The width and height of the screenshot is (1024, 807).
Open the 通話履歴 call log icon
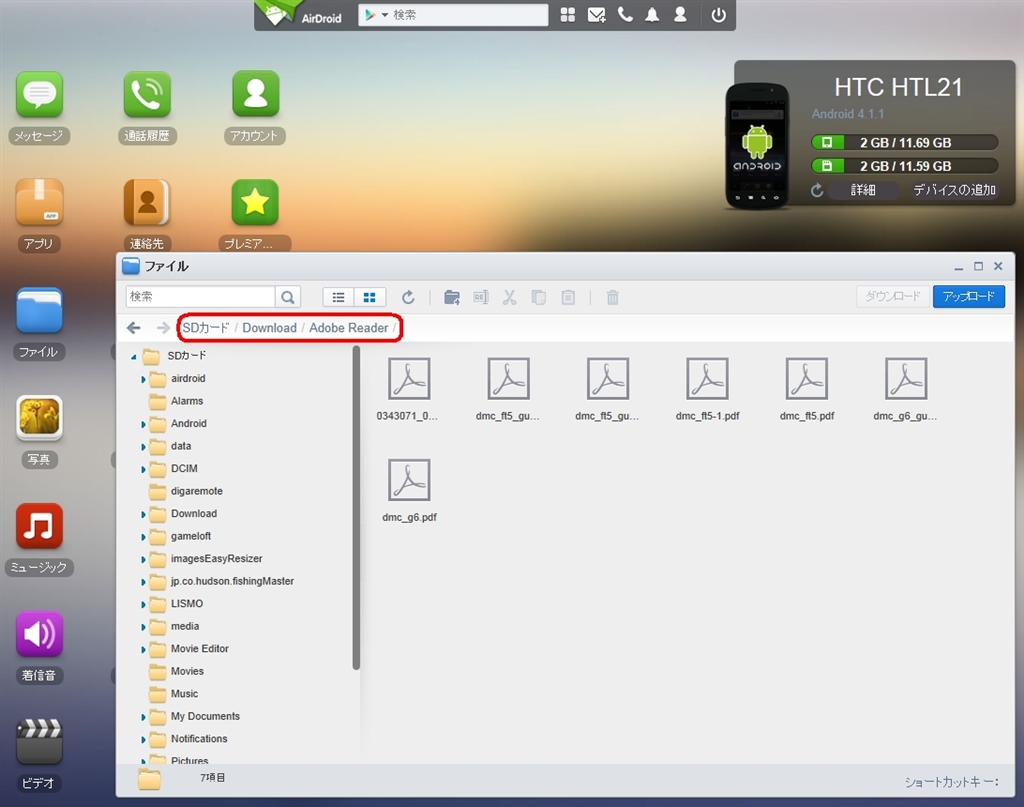[x=147, y=95]
